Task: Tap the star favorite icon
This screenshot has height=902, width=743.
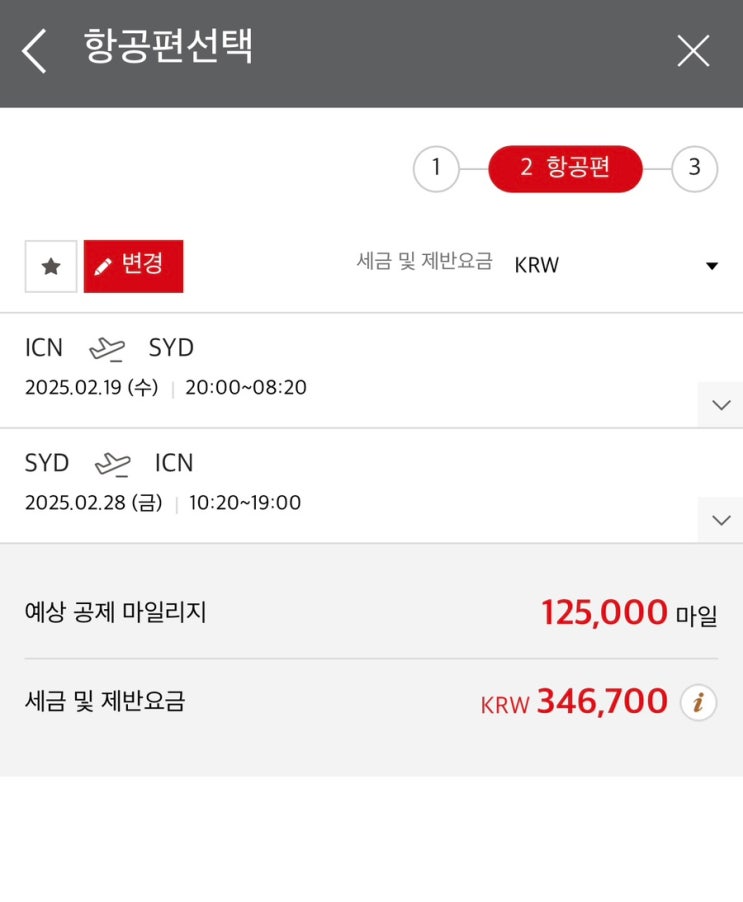Action: pyautogui.click(x=51, y=267)
